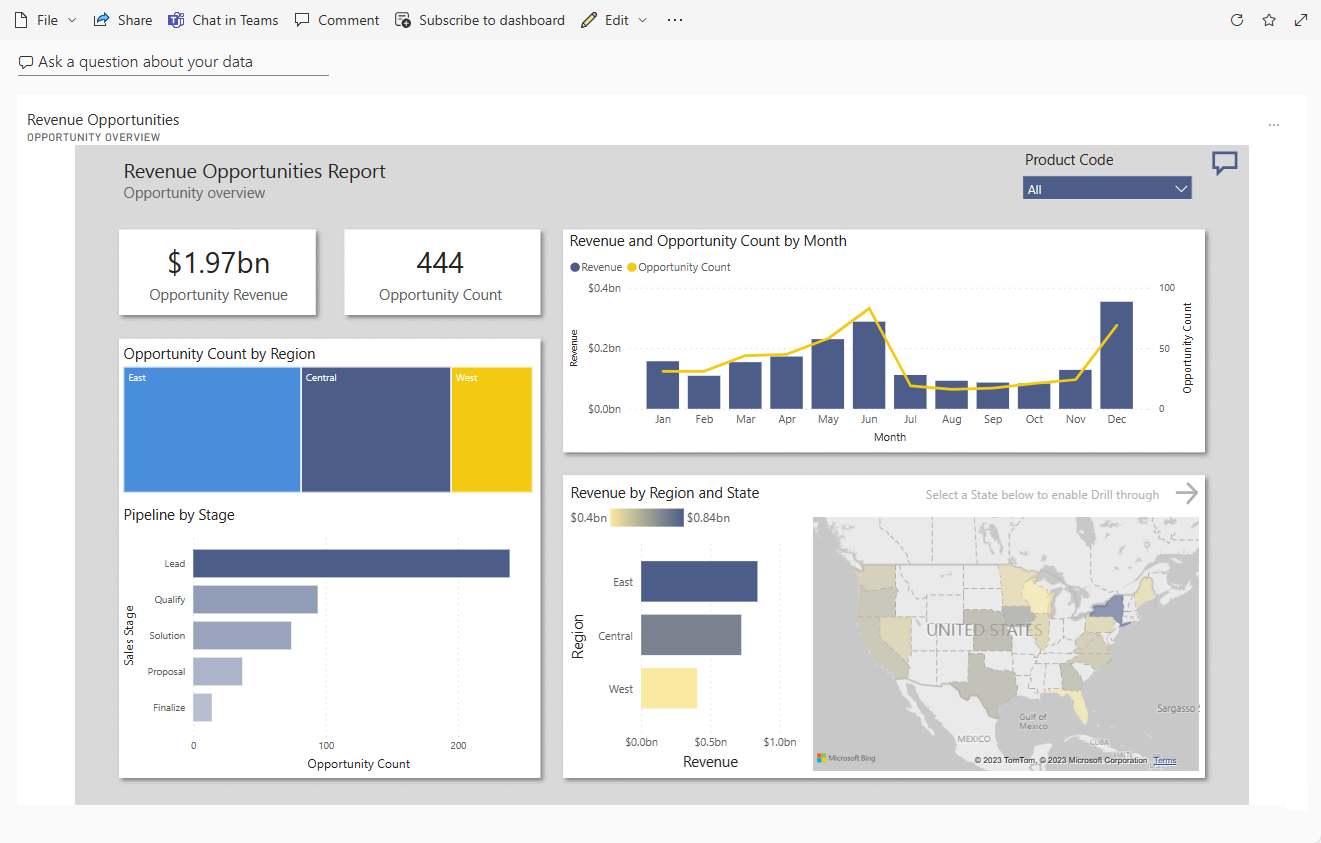Image resolution: width=1321 pixels, height=843 pixels.
Task: Toggle the Revenue legend item off
Action: tap(593, 267)
